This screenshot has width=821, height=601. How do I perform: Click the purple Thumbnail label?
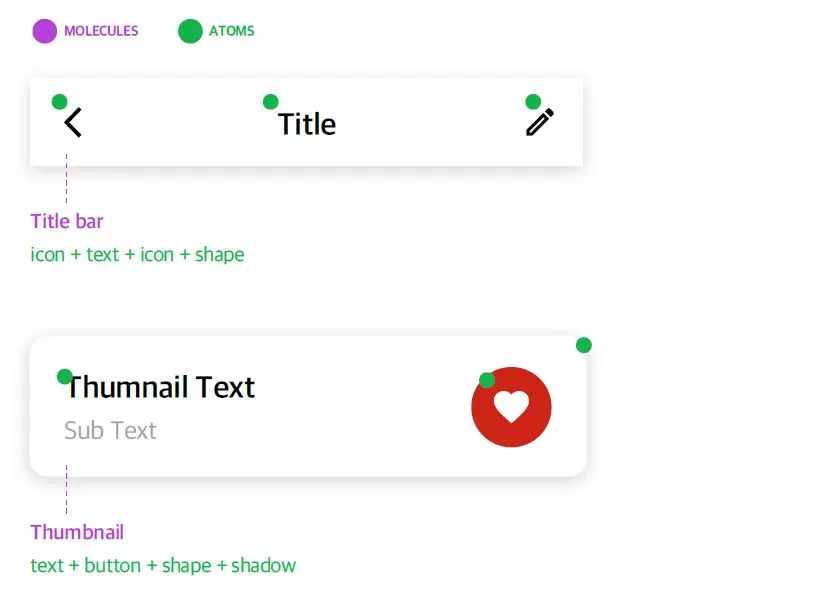77,532
